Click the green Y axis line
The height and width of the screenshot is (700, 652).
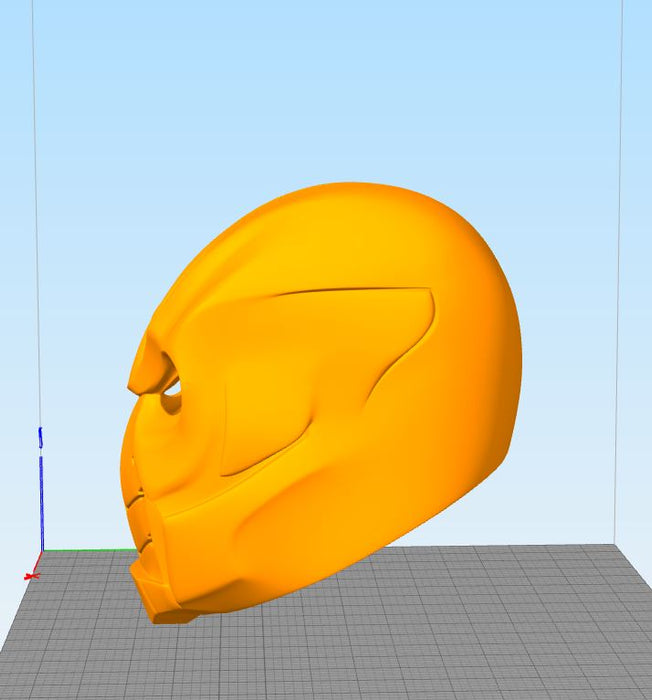(x=90, y=549)
